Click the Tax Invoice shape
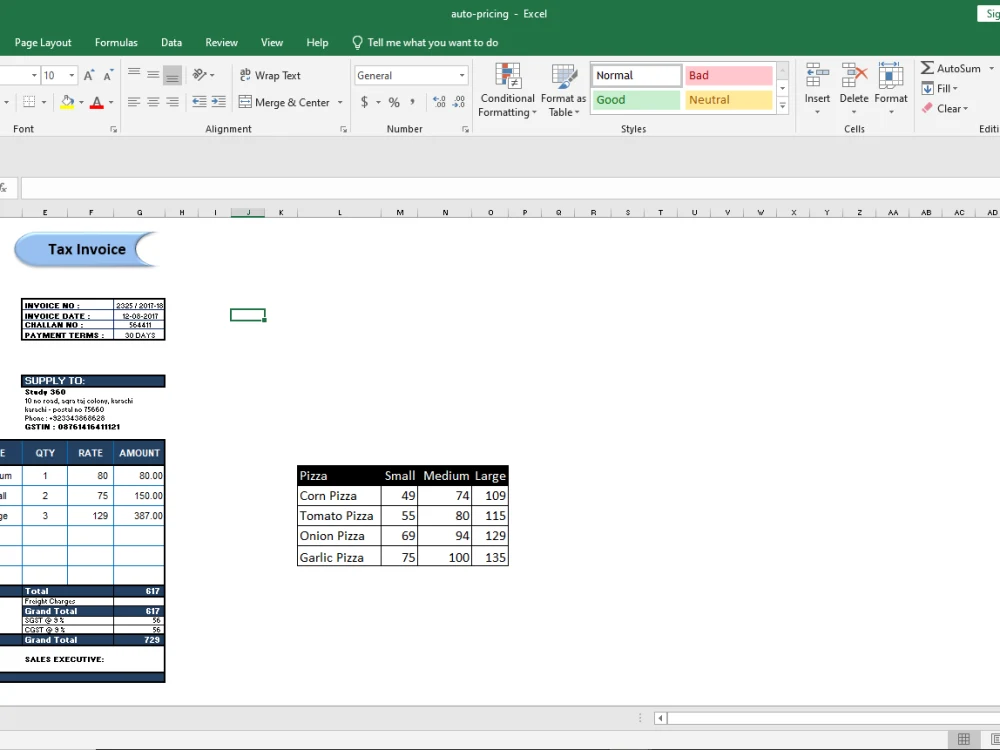The image size is (1000, 750). [86, 249]
